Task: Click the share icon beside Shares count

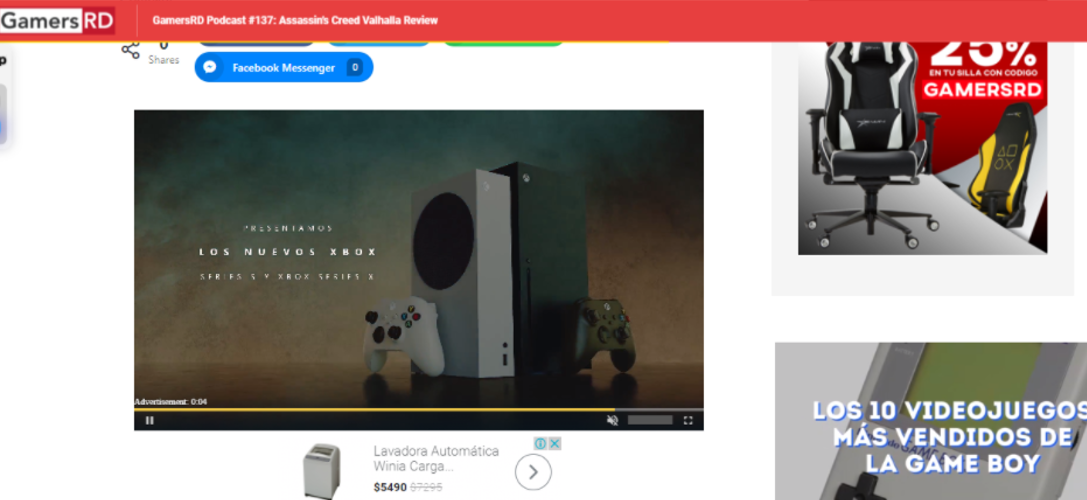Action: pyautogui.click(x=130, y=50)
